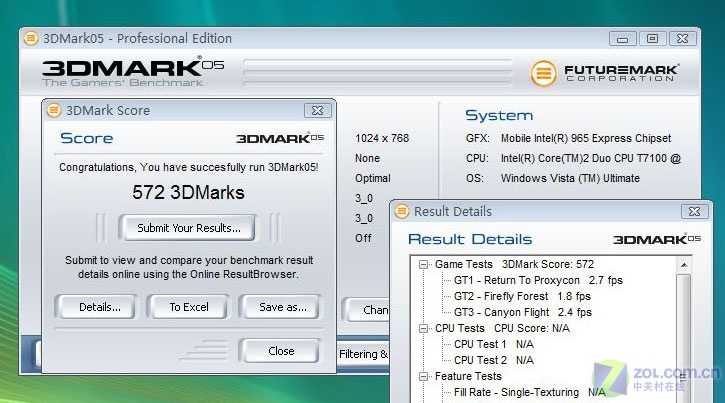This screenshot has height=403, width=725.
Task: Select GT3 - Canyon Flight row
Action: pos(522,312)
